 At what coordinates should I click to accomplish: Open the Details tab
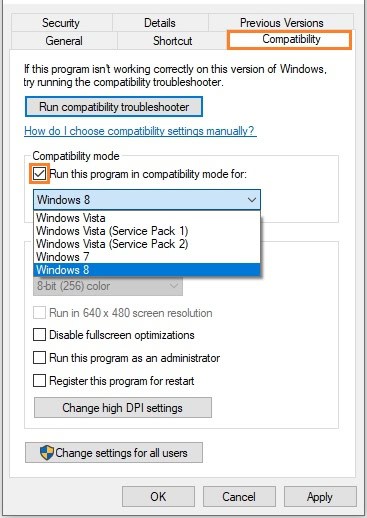(x=160, y=23)
